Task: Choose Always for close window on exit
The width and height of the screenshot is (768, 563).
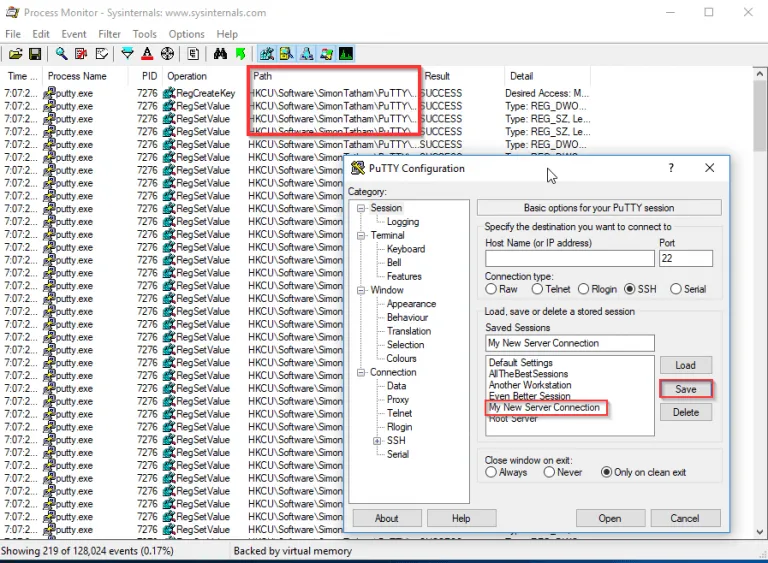Action: [491, 472]
